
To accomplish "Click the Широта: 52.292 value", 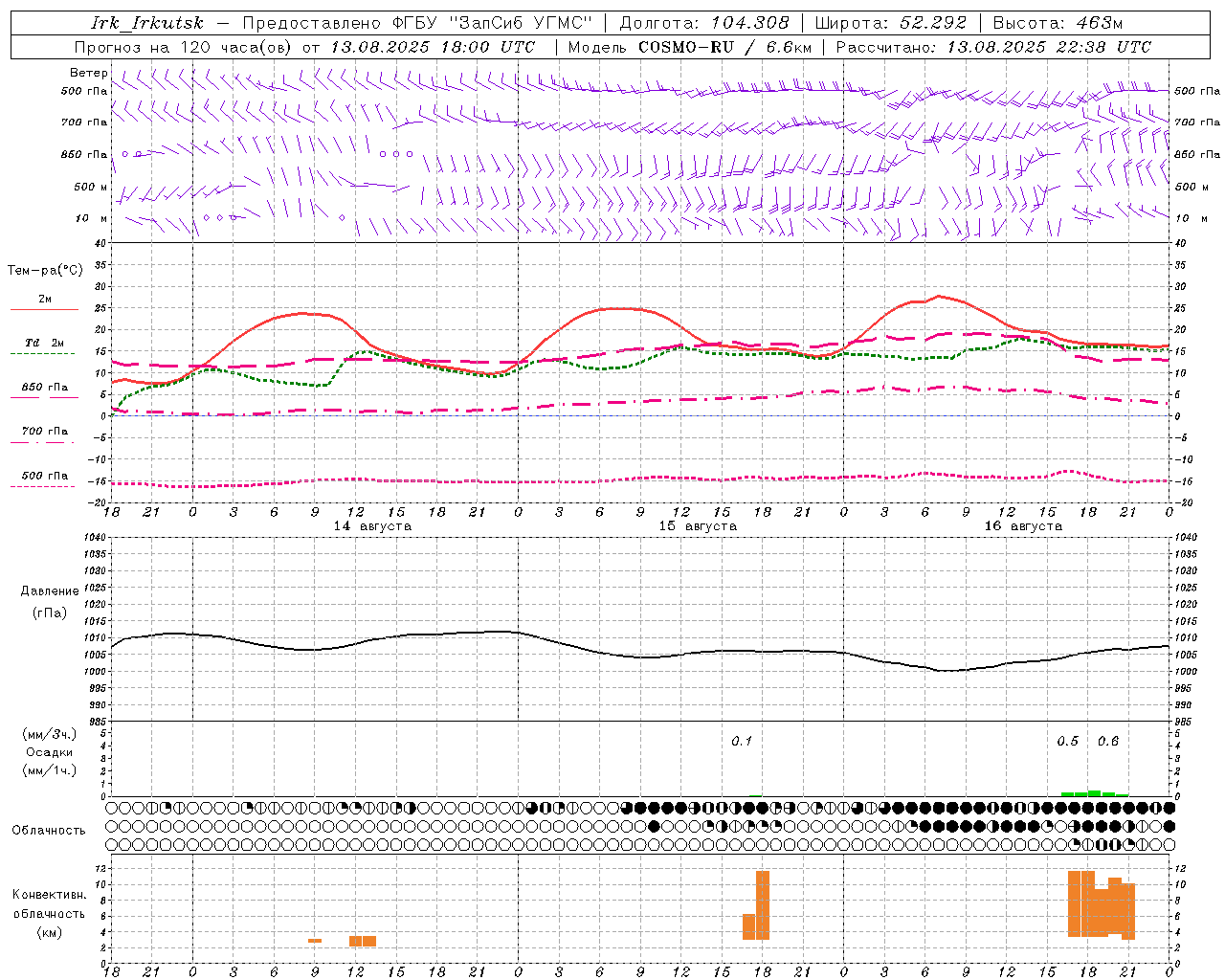I will [891, 23].
